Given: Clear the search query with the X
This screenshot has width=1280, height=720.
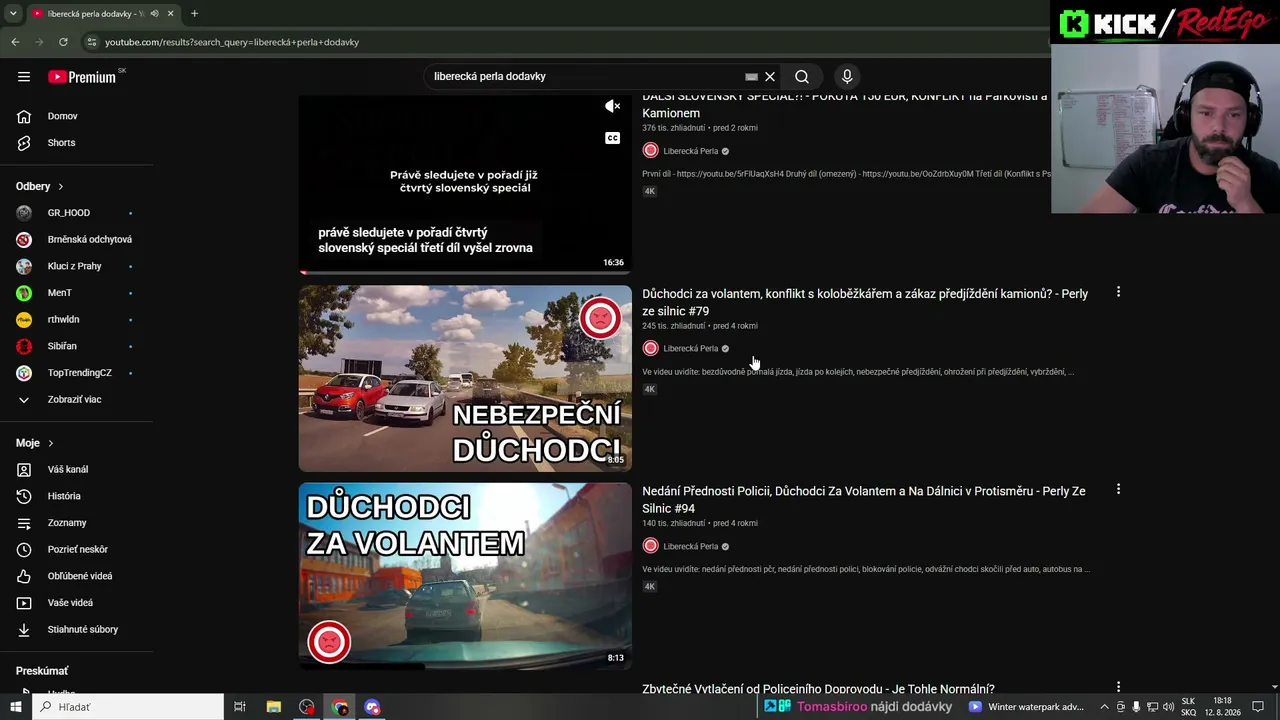Looking at the screenshot, I should (x=770, y=77).
